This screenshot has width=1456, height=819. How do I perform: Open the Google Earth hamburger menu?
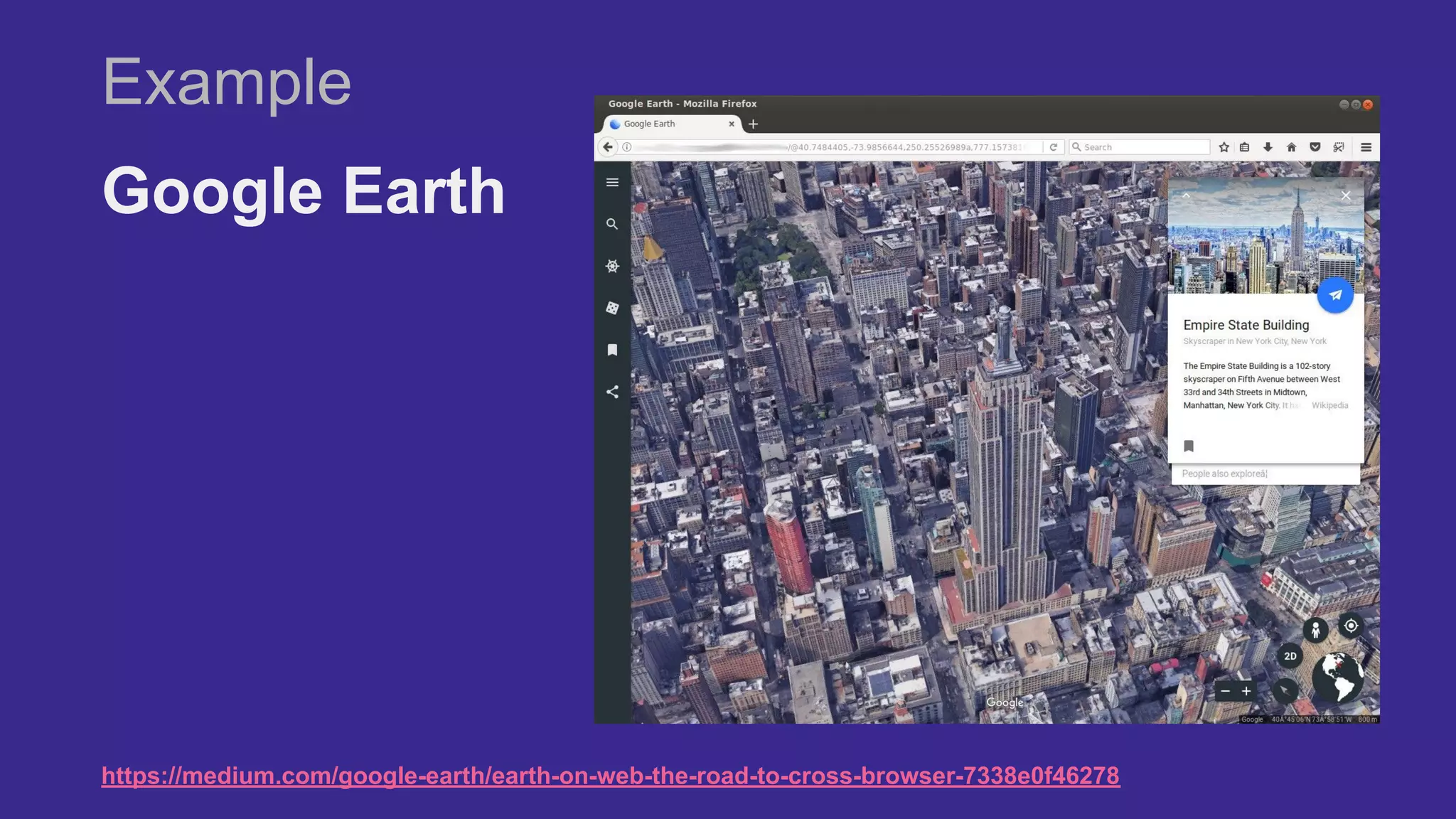(612, 183)
